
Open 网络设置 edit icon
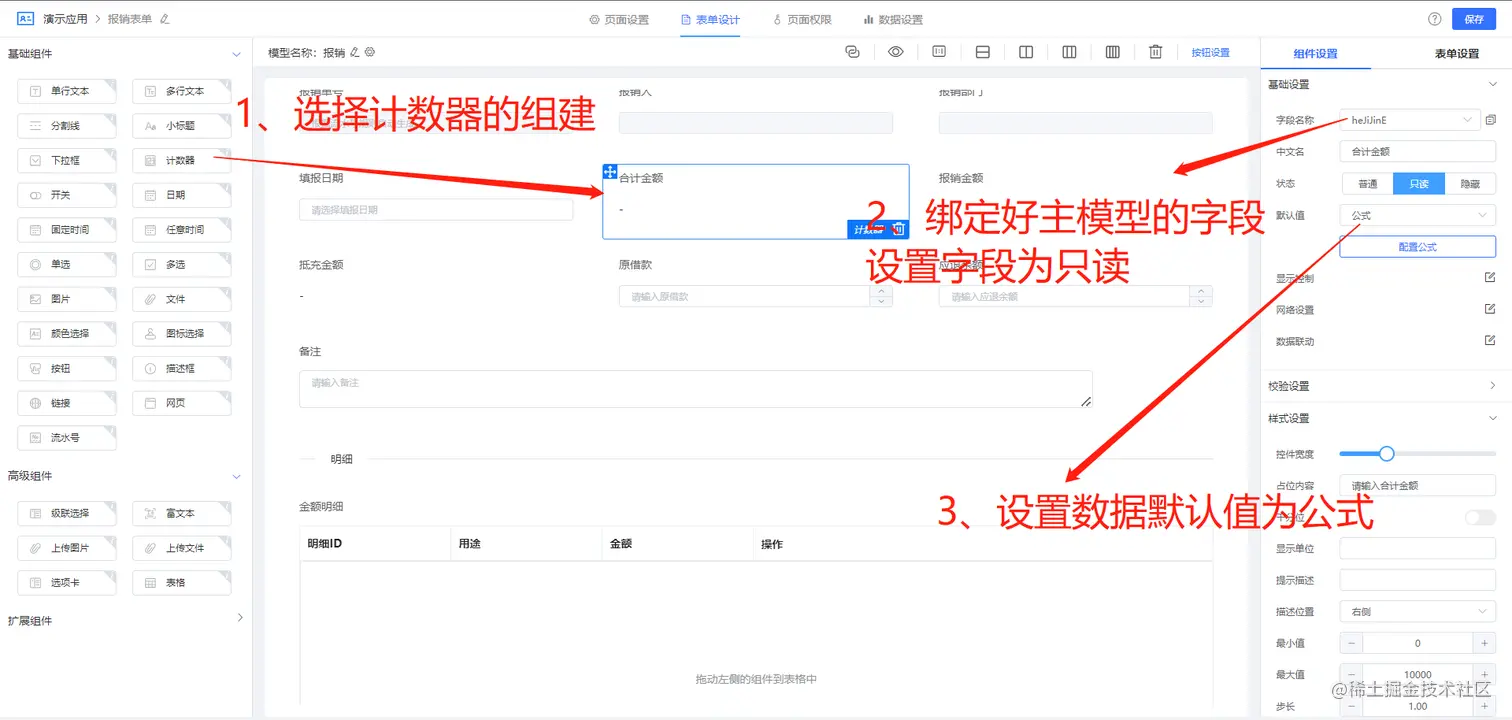pos(1490,309)
